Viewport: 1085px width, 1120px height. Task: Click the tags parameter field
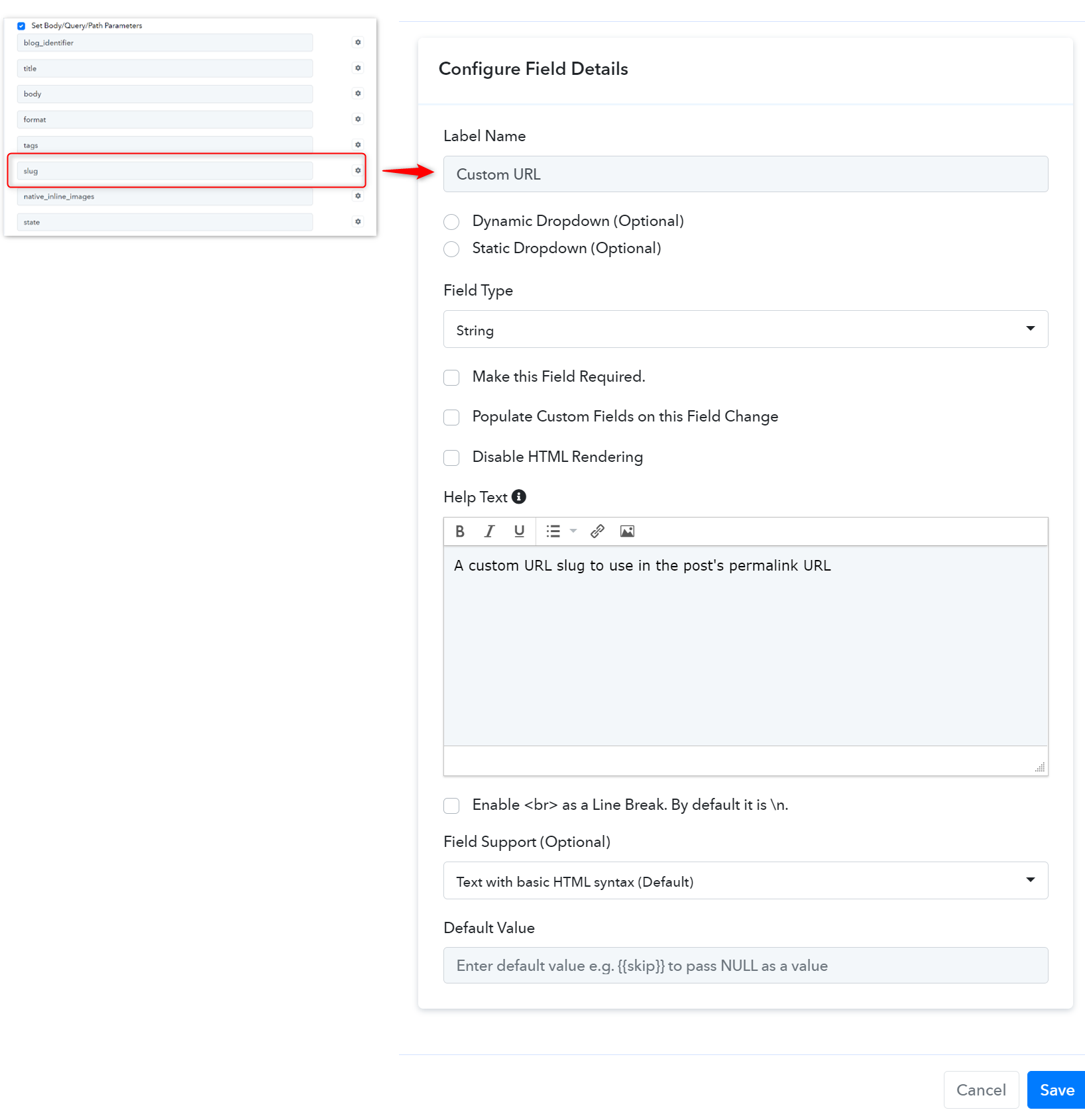pyautogui.click(x=165, y=144)
